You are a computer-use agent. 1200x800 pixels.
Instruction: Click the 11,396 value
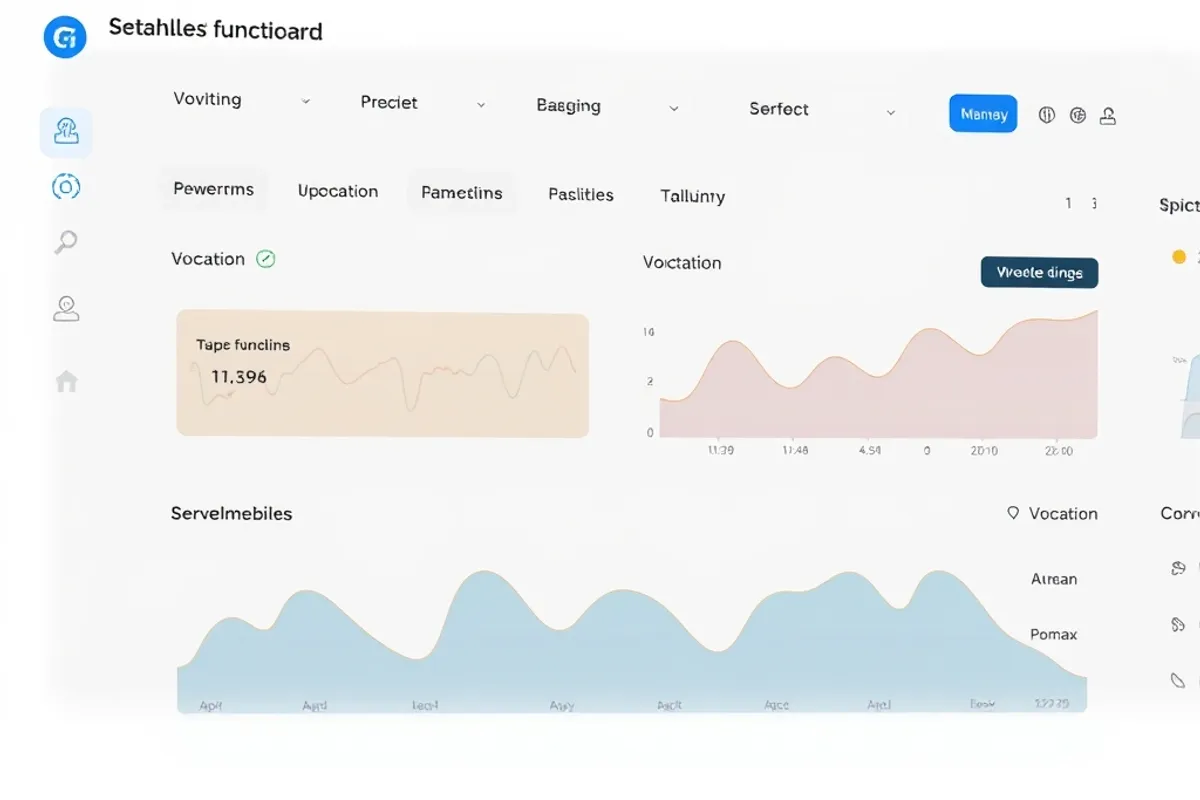[x=239, y=377]
